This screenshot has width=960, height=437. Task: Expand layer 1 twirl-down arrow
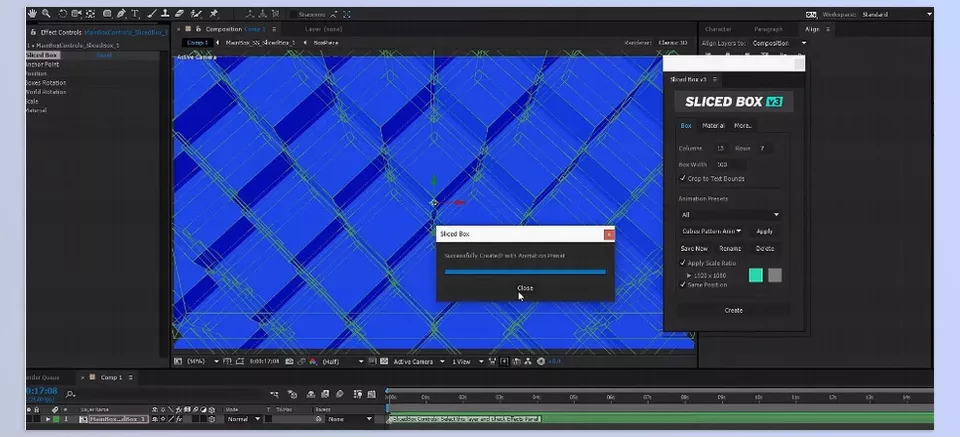(48, 419)
